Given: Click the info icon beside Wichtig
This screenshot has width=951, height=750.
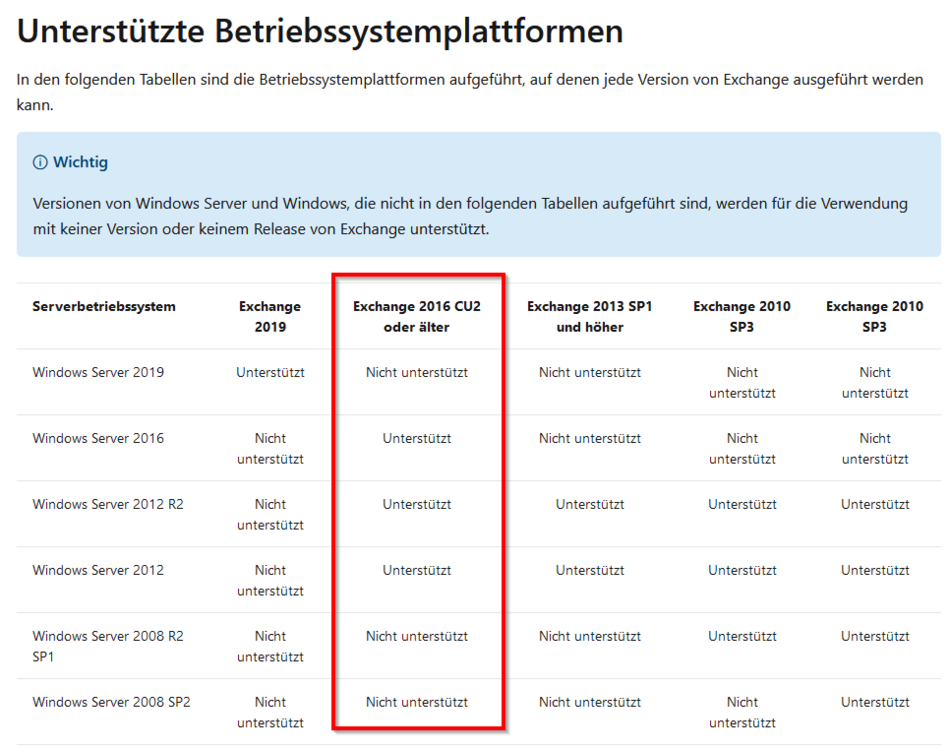Looking at the screenshot, I should point(40,162).
